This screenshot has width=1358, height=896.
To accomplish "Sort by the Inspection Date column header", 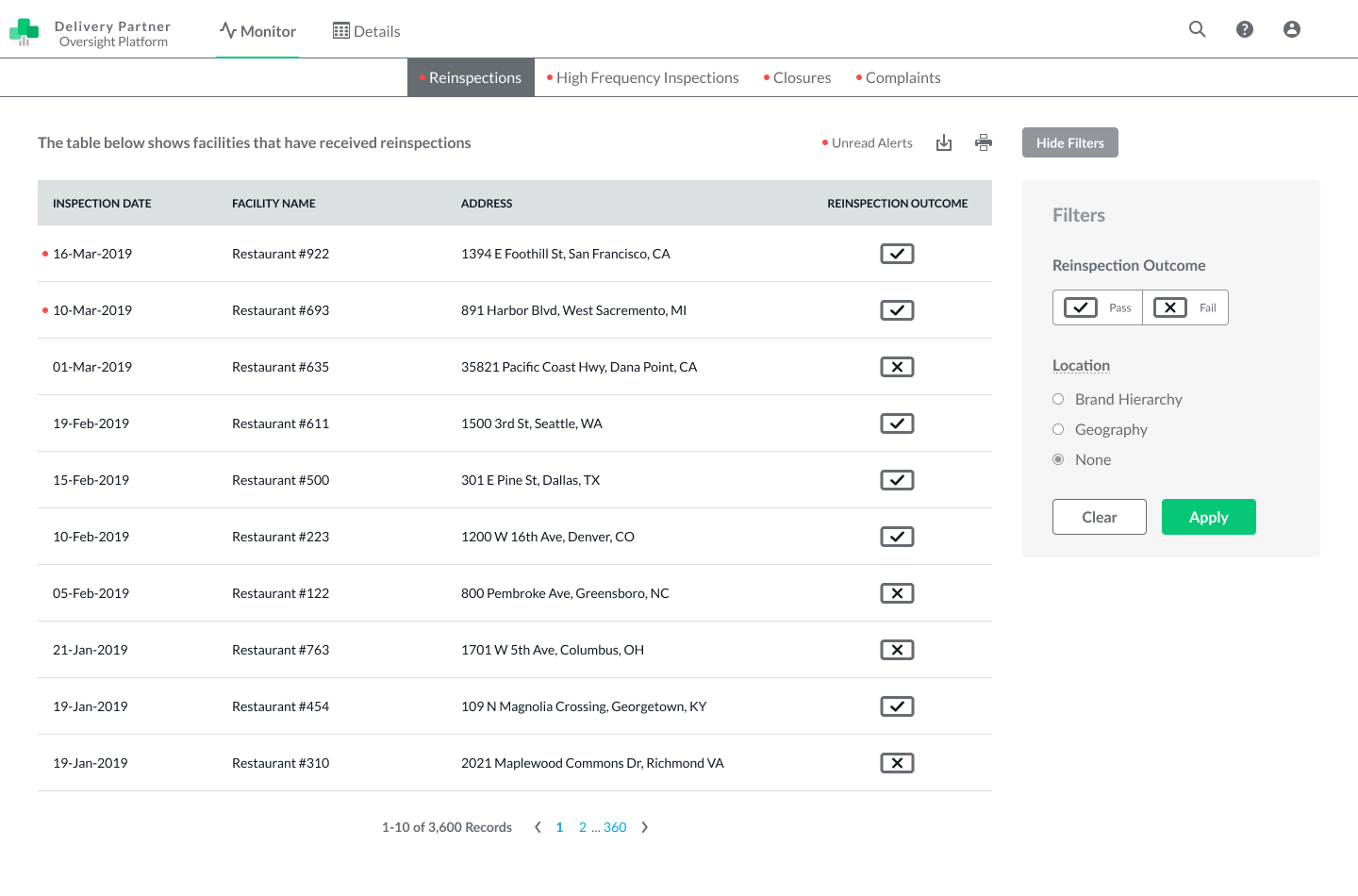I will pyautogui.click(x=102, y=204).
